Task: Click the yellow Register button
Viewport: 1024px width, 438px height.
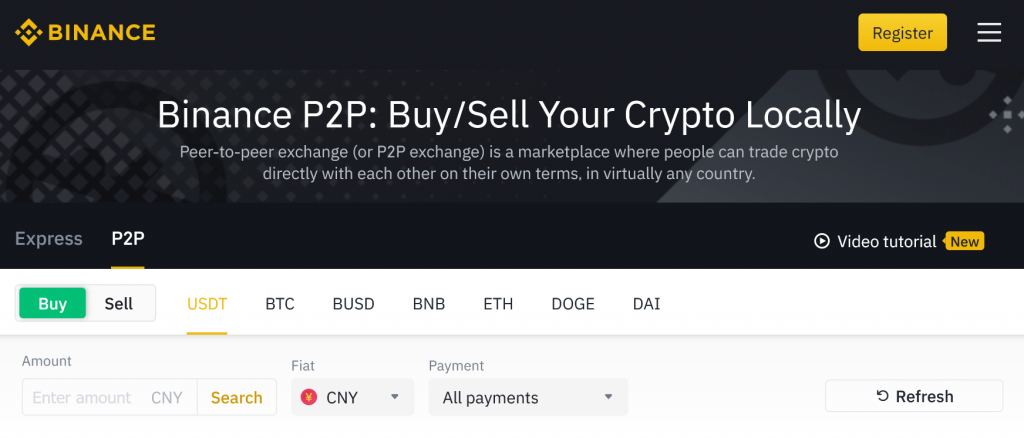Action: tap(903, 33)
